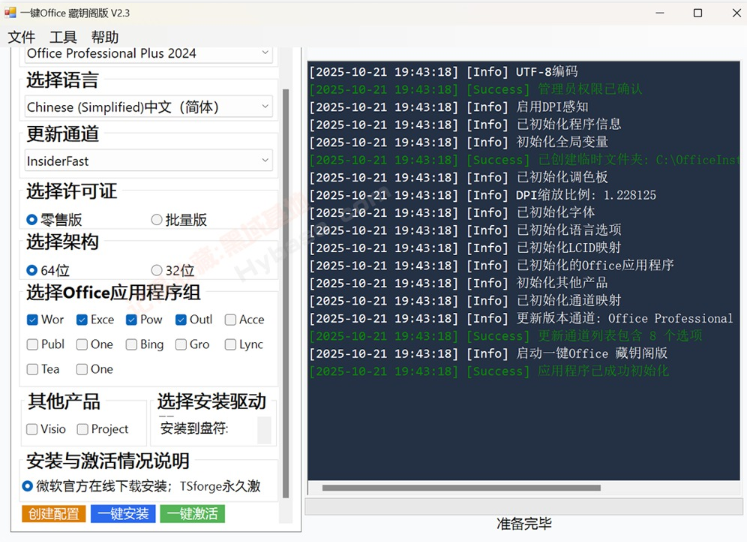747x542 pixels.
Task: Open the Chinese (Simplified) language dropdown
Action: pyautogui.click(x=148, y=107)
